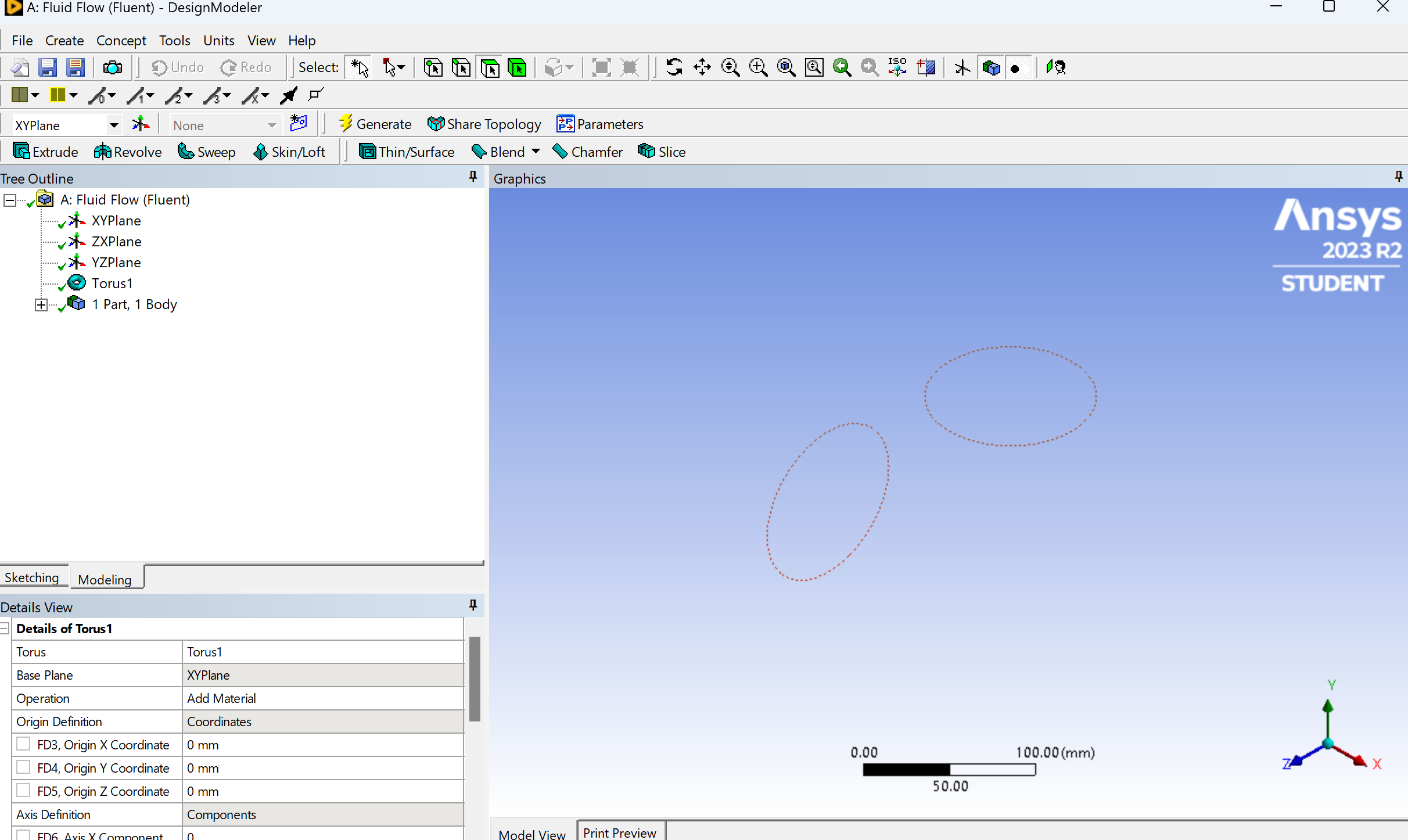This screenshot has height=840, width=1408.
Task: Click the Sweep tool
Action: pos(206,152)
